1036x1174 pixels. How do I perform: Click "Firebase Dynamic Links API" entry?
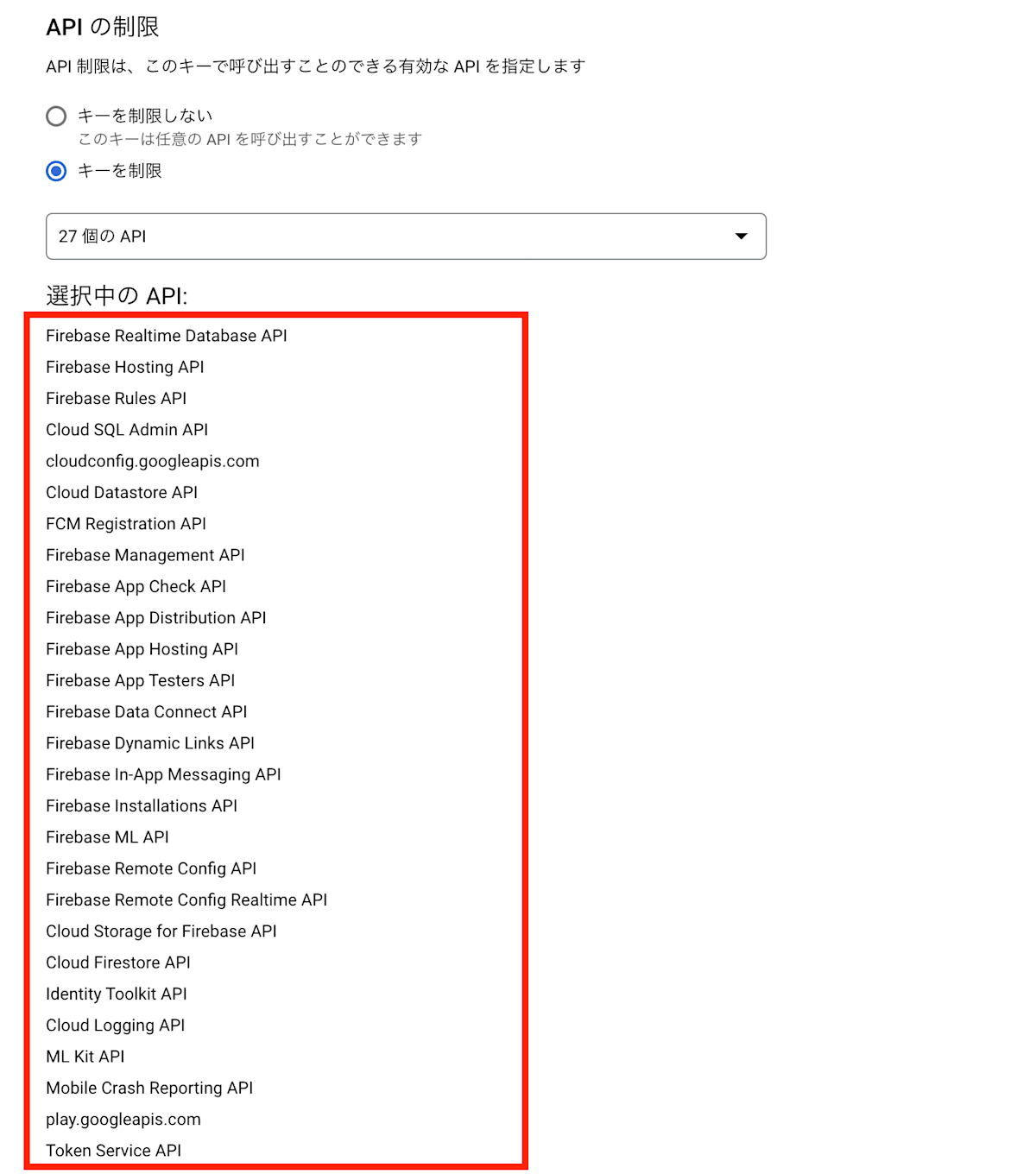(x=150, y=743)
